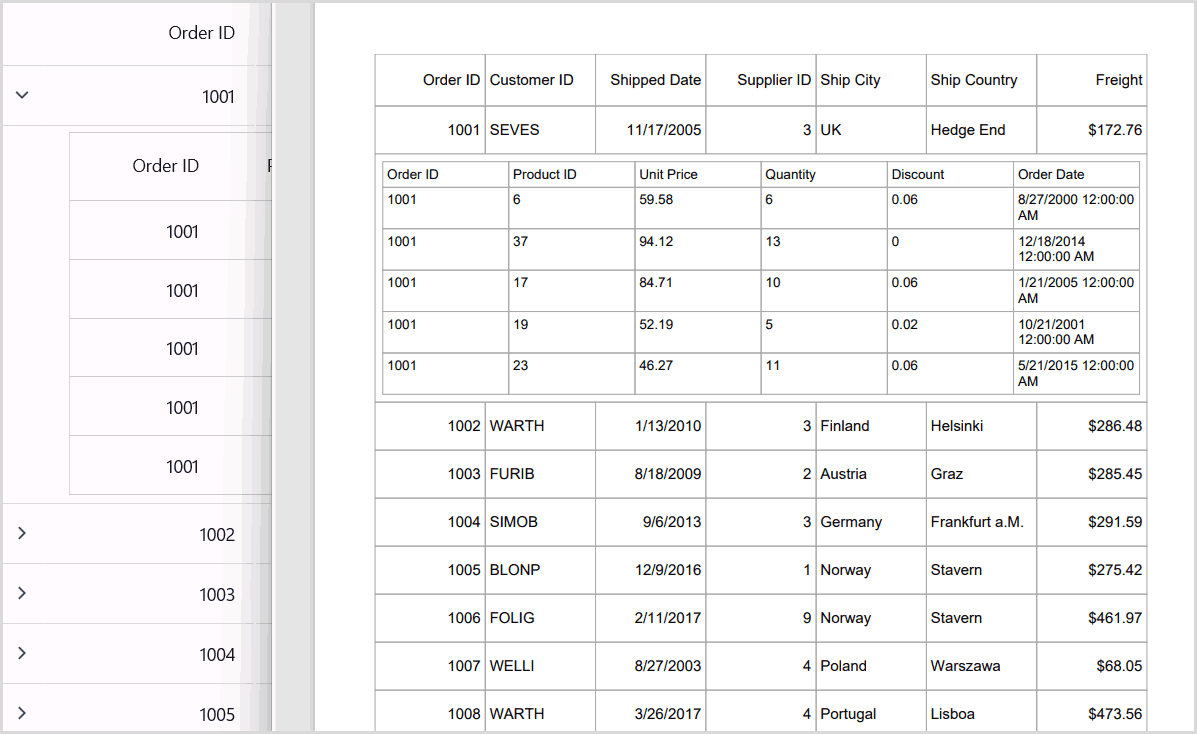Click the Discount column header
The height and width of the screenshot is (734, 1197).
click(917, 174)
